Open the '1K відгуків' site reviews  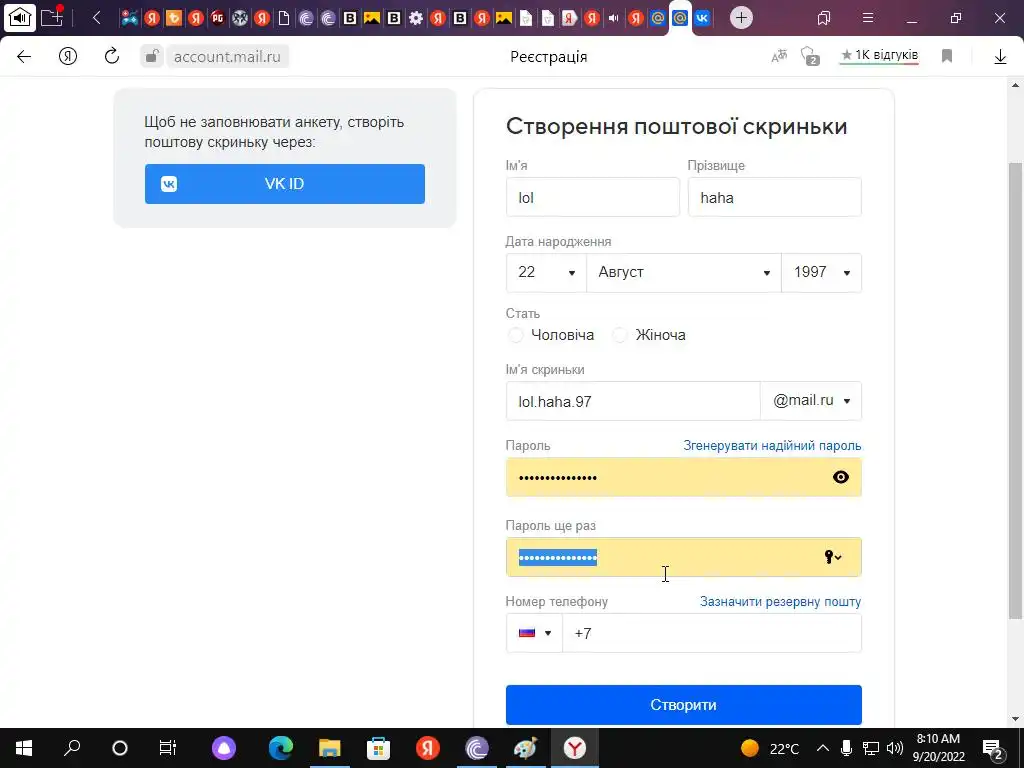879,56
